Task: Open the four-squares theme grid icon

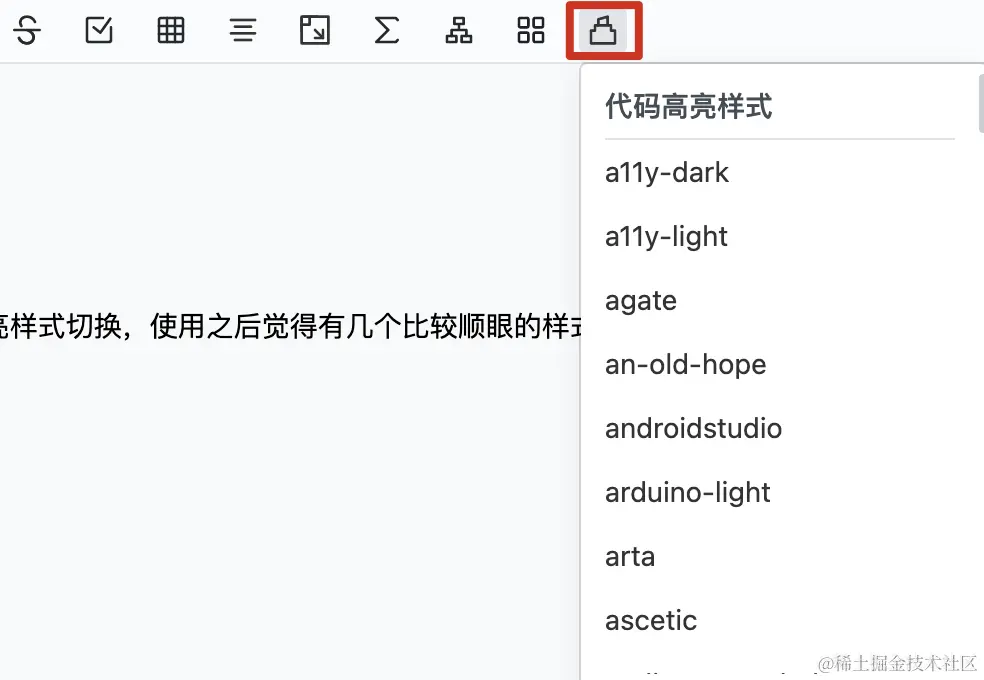Action: 531,30
